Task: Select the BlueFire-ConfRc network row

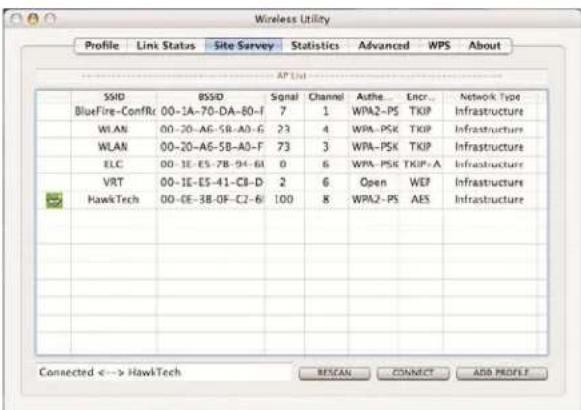Action: (292, 111)
